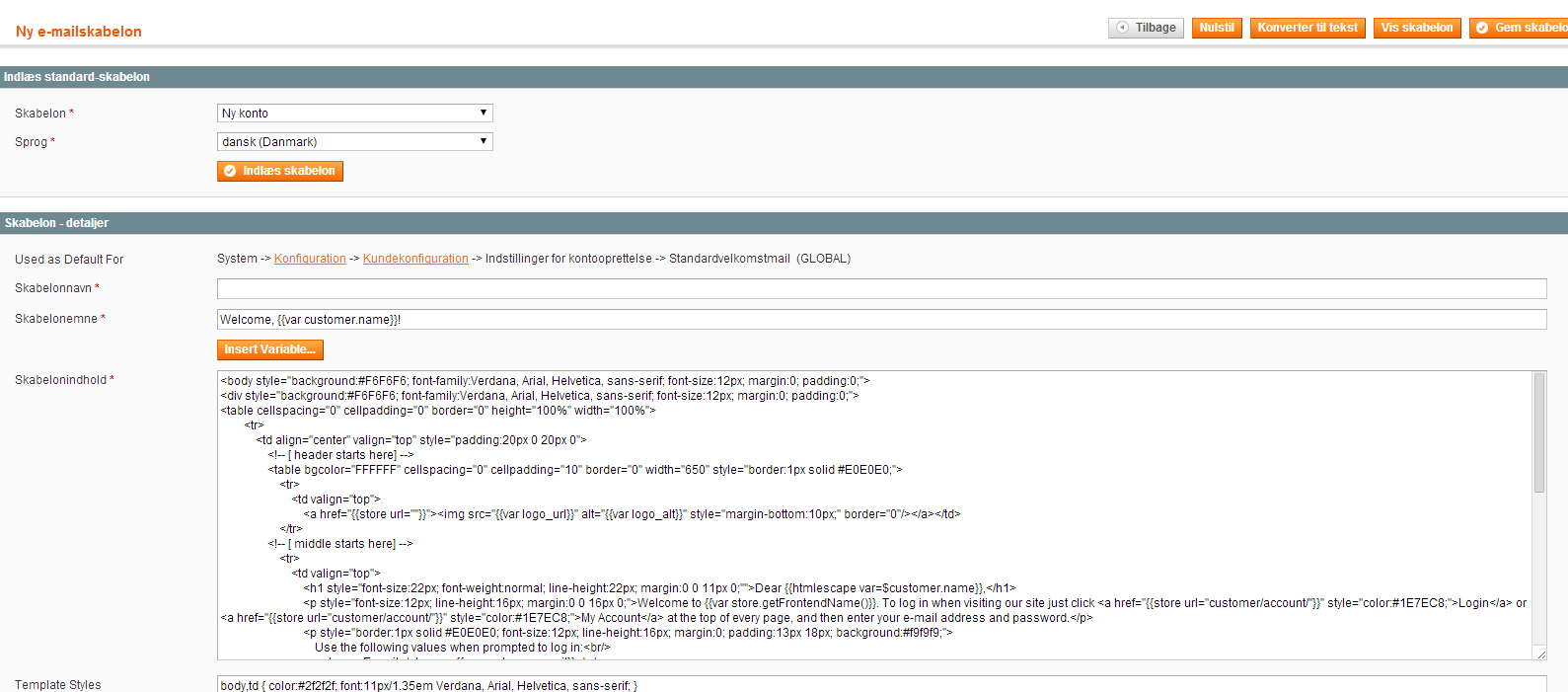This screenshot has height=692, width=1568.
Task: Follow the Konfiguration link
Action: 310,259
